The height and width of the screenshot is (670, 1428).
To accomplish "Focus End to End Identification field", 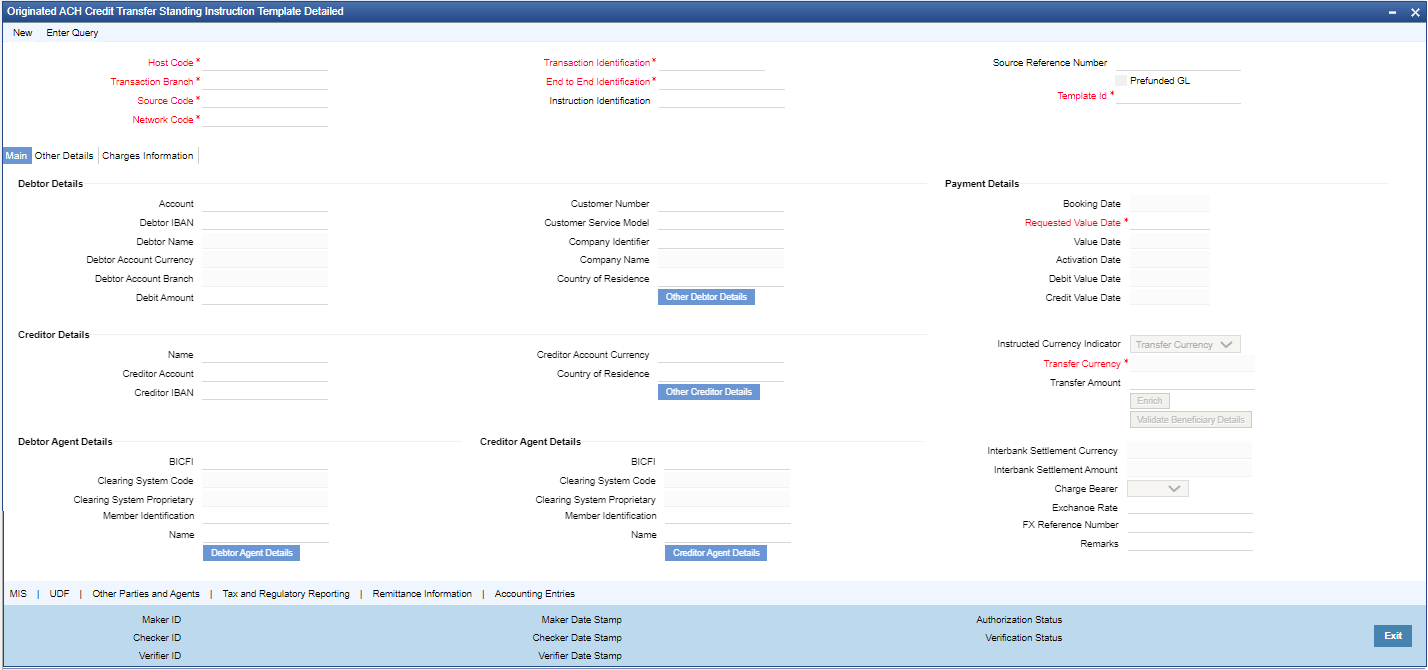I will pyautogui.click(x=722, y=81).
